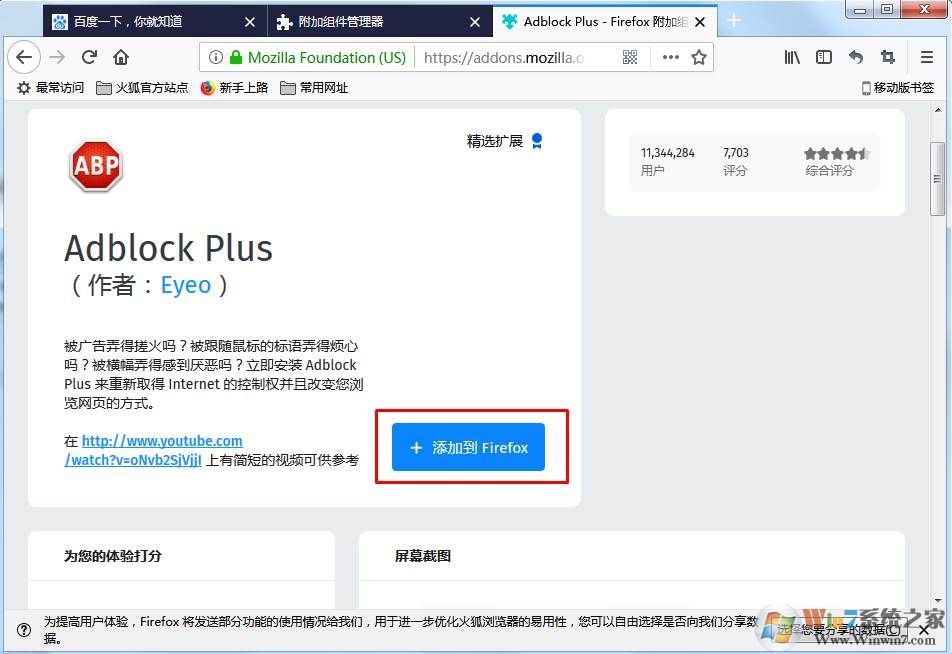Open the Library bookshelf icon
The image size is (952, 654).
tap(792, 57)
